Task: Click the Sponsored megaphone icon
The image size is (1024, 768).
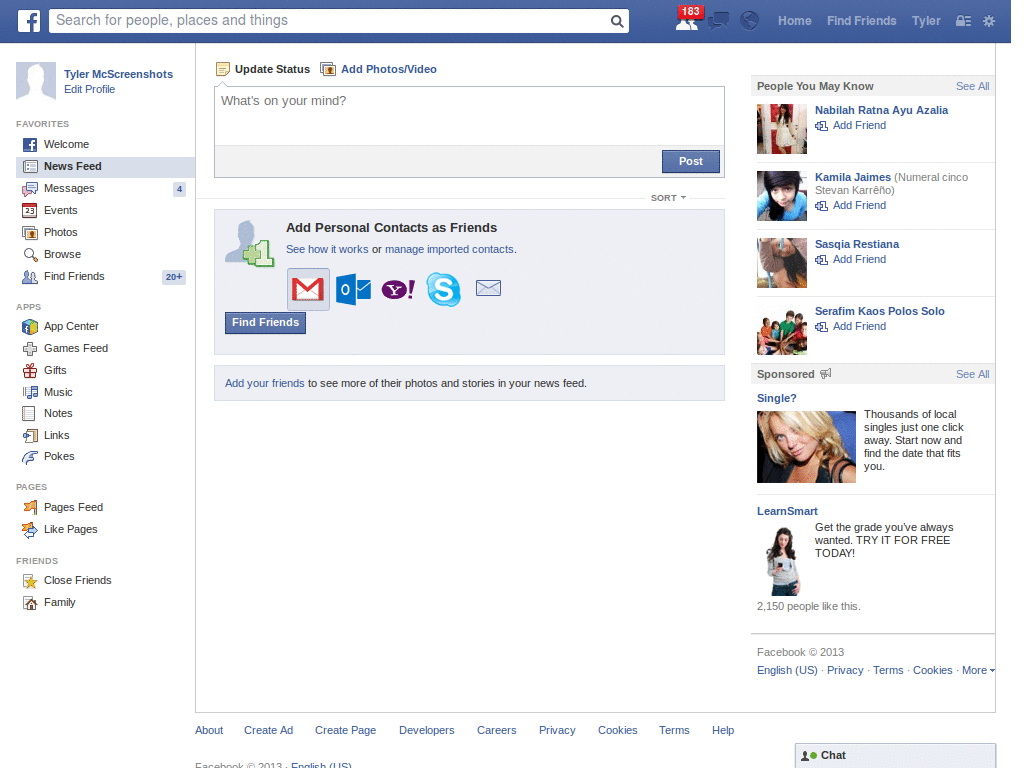Action: (x=825, y=374)
